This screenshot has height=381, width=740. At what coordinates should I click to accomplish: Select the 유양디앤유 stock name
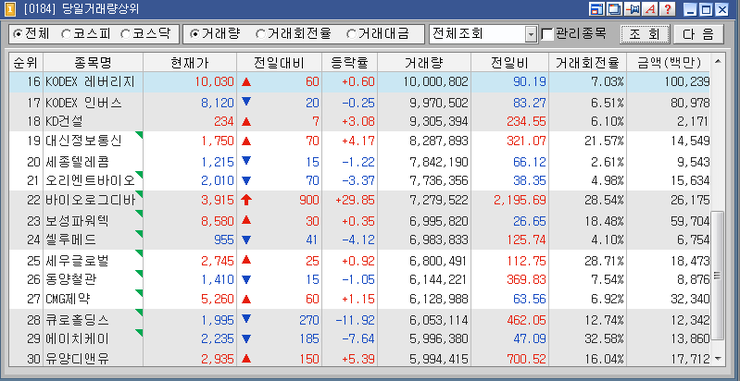click(x=77, y=359)
